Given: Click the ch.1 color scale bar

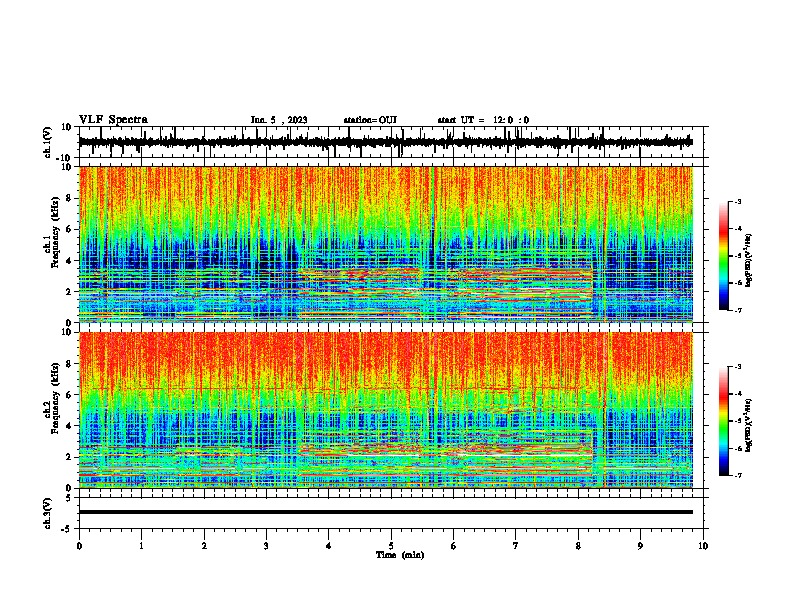Looking at the screenshot, I should pos(723,256).
